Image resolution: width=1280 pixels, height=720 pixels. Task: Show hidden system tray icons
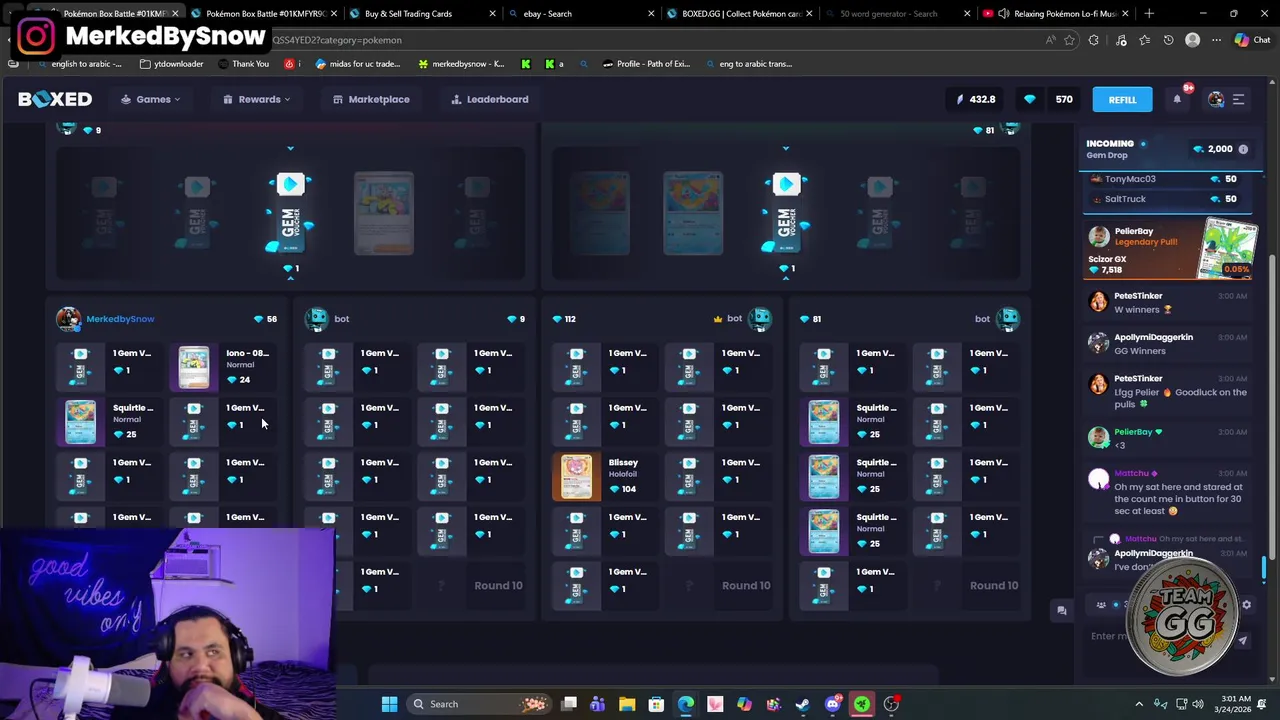click(1139, 704)
